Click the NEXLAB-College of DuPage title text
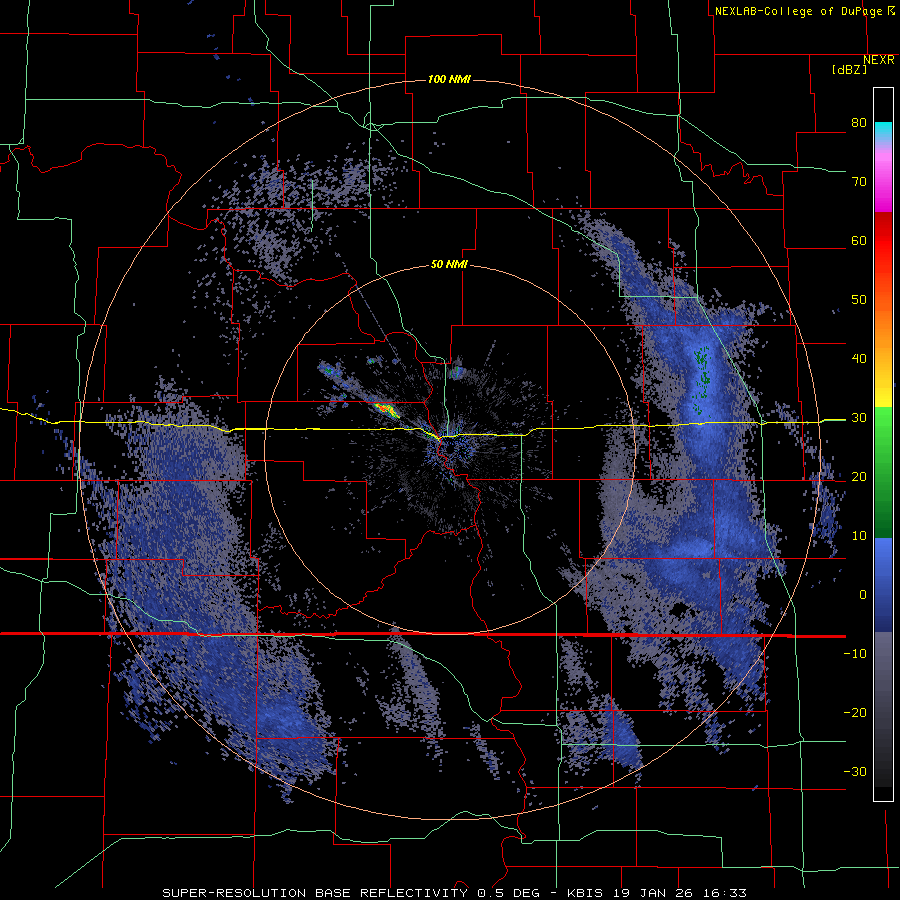Screen dimensions: 900x900 click(798, 11)
